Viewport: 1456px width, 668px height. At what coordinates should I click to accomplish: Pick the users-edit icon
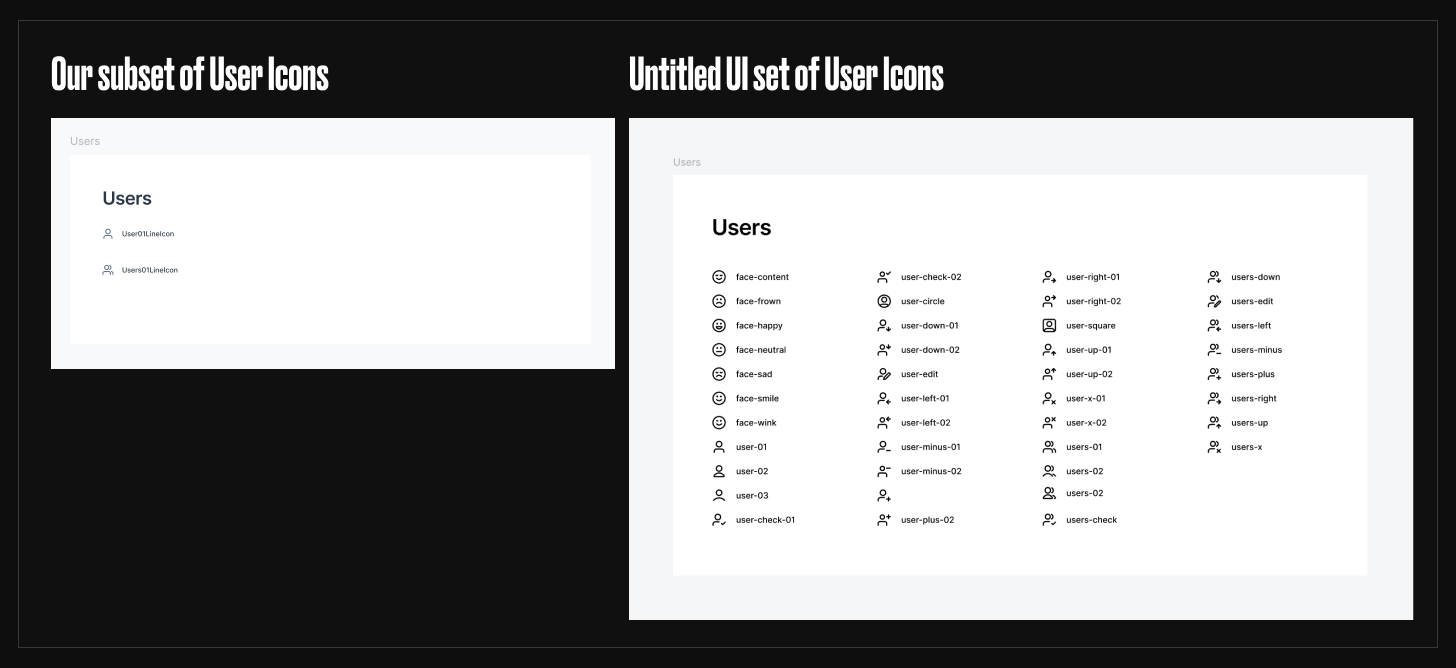tap(1214, 301)
